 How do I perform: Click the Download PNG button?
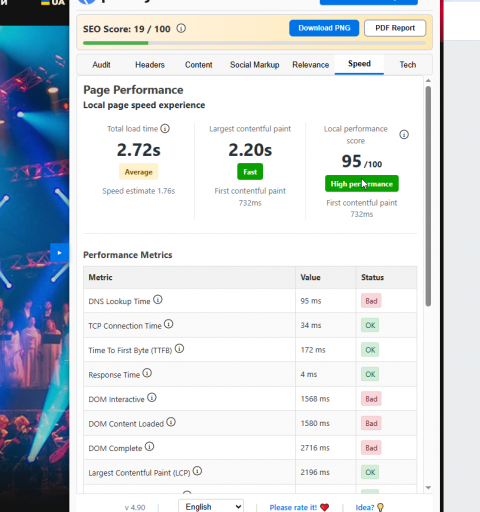[324, 28]
